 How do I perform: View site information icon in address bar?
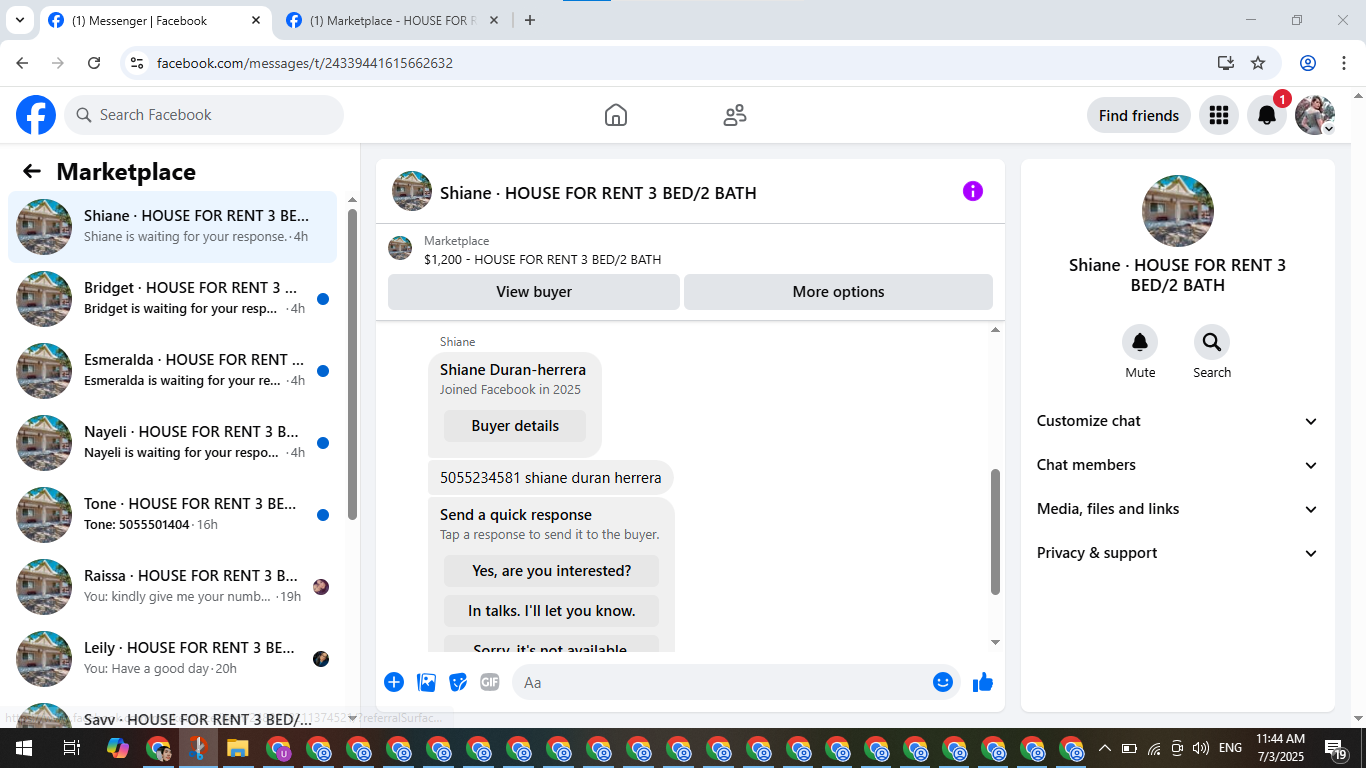(138, 63)
